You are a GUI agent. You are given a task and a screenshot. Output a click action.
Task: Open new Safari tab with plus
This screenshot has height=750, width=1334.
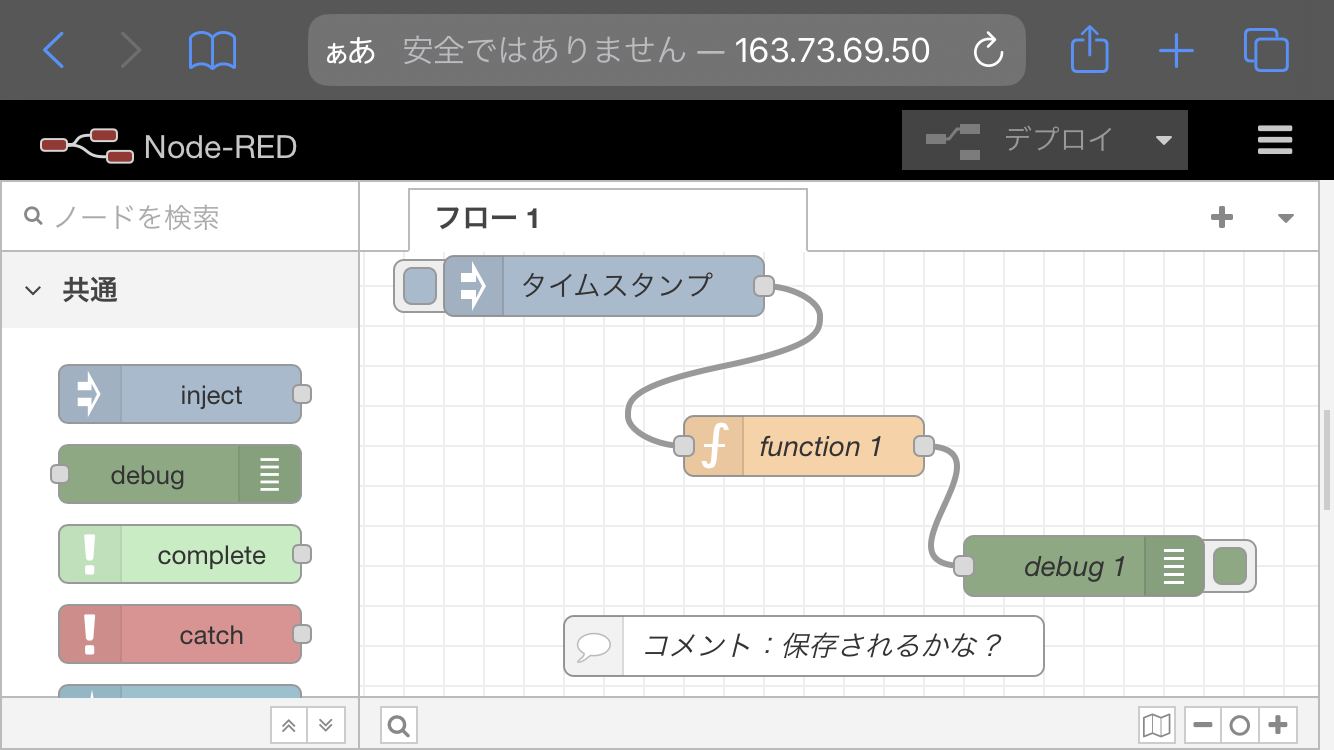pos(1176,50)
